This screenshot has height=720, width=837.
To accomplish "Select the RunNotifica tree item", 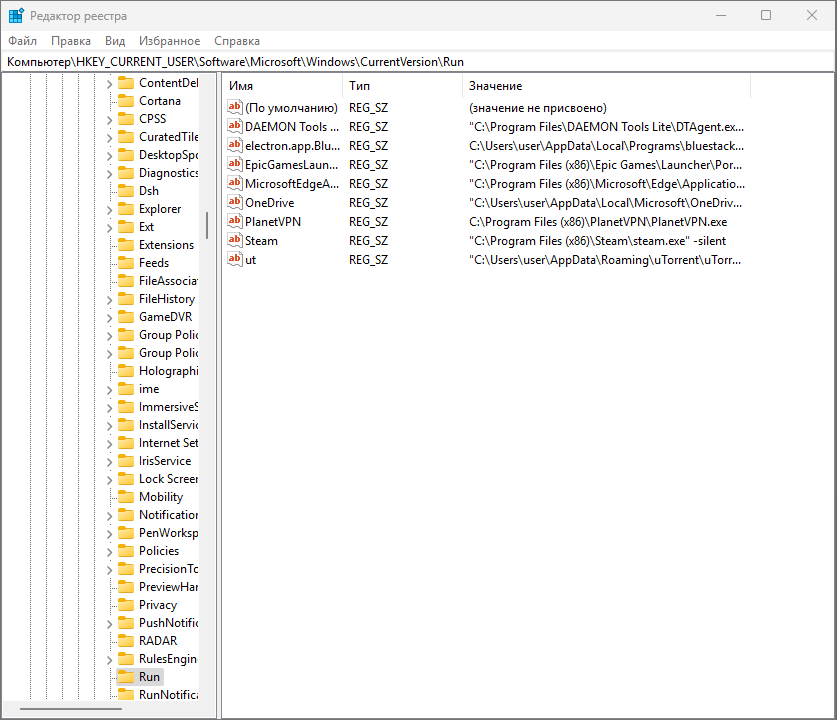I will click(168, 695).
